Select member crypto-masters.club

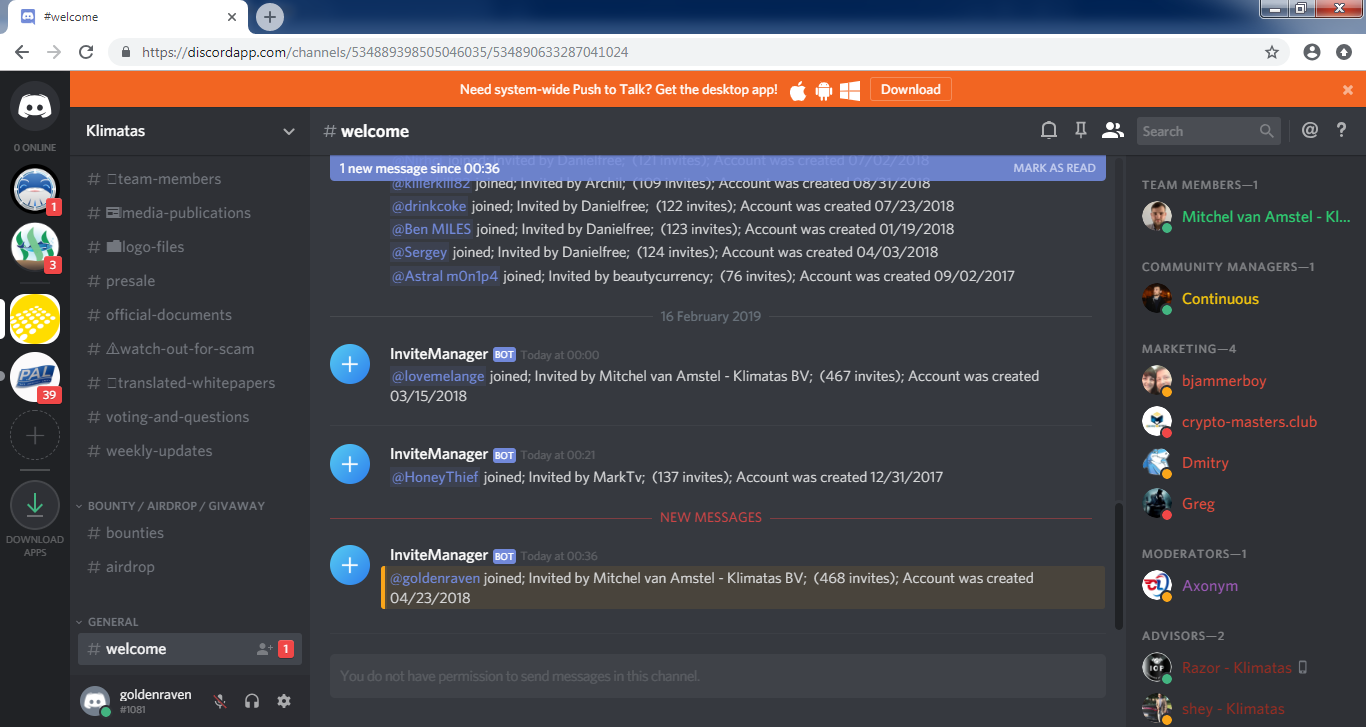(x=1251, y=422)
